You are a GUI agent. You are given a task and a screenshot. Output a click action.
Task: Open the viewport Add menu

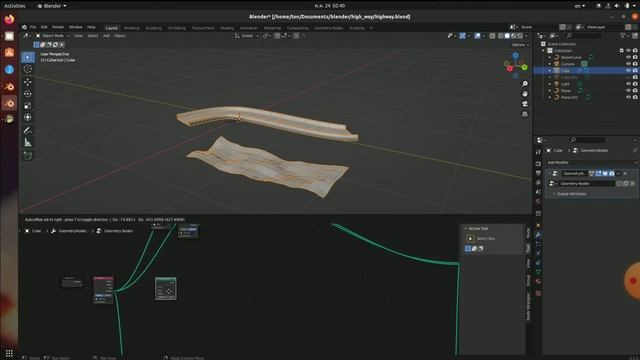(x=106, y=36)
